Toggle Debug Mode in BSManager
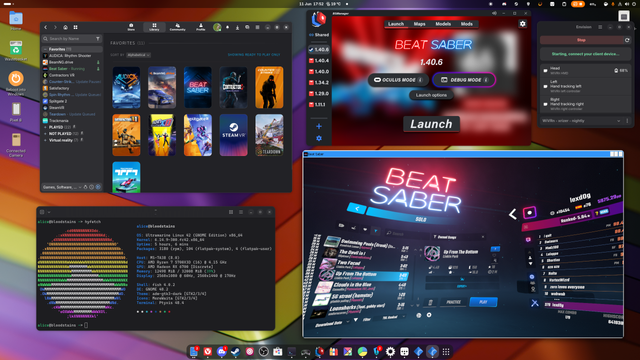Screen dimensions: 640x360 464,80
